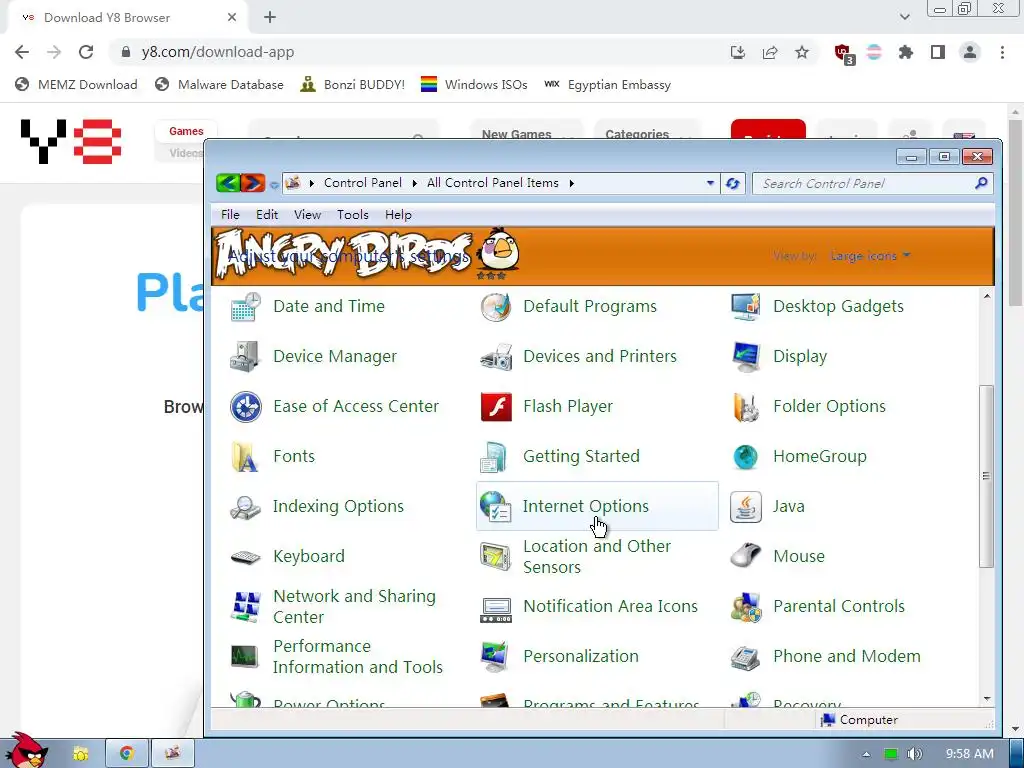Open the Flash Player icon

pyautogui.click(x=496, y=406)
